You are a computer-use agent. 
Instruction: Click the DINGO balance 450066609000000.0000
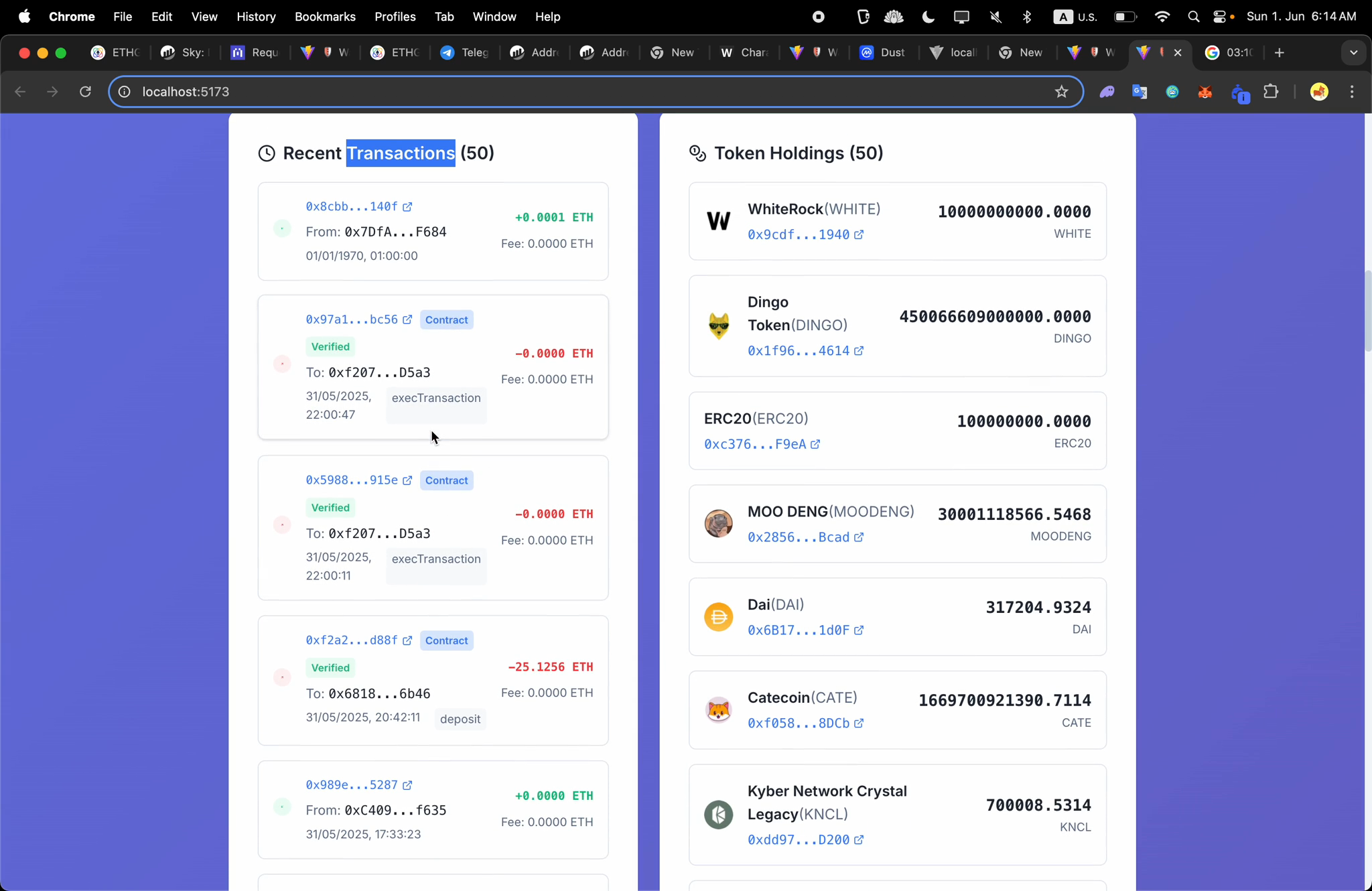[995, 316]
